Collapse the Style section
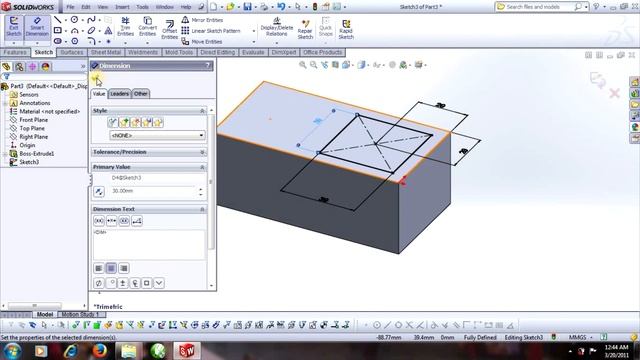Viewport: 640px width, 360px height. tap(202, 111)
